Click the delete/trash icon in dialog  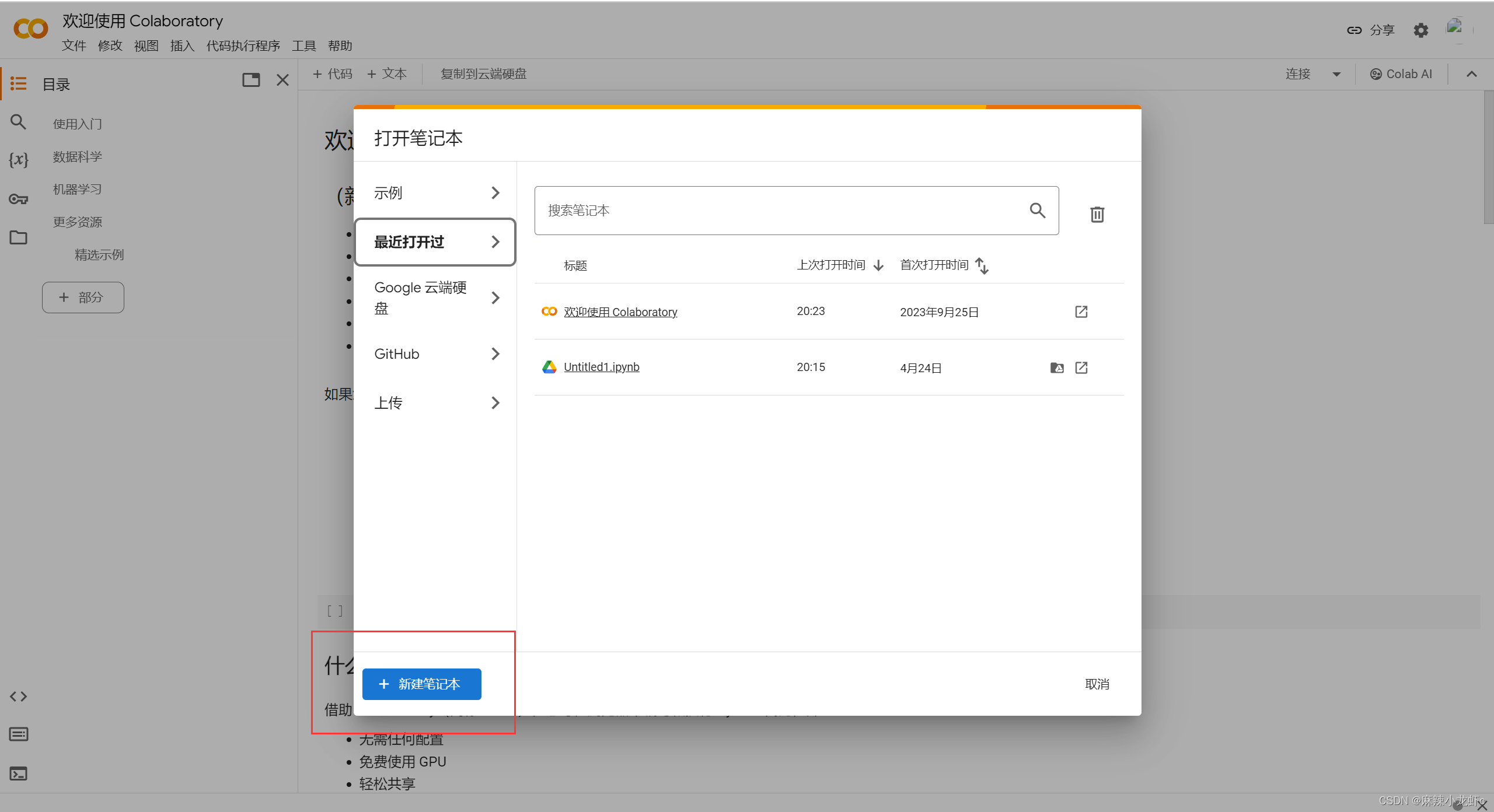1097,212
